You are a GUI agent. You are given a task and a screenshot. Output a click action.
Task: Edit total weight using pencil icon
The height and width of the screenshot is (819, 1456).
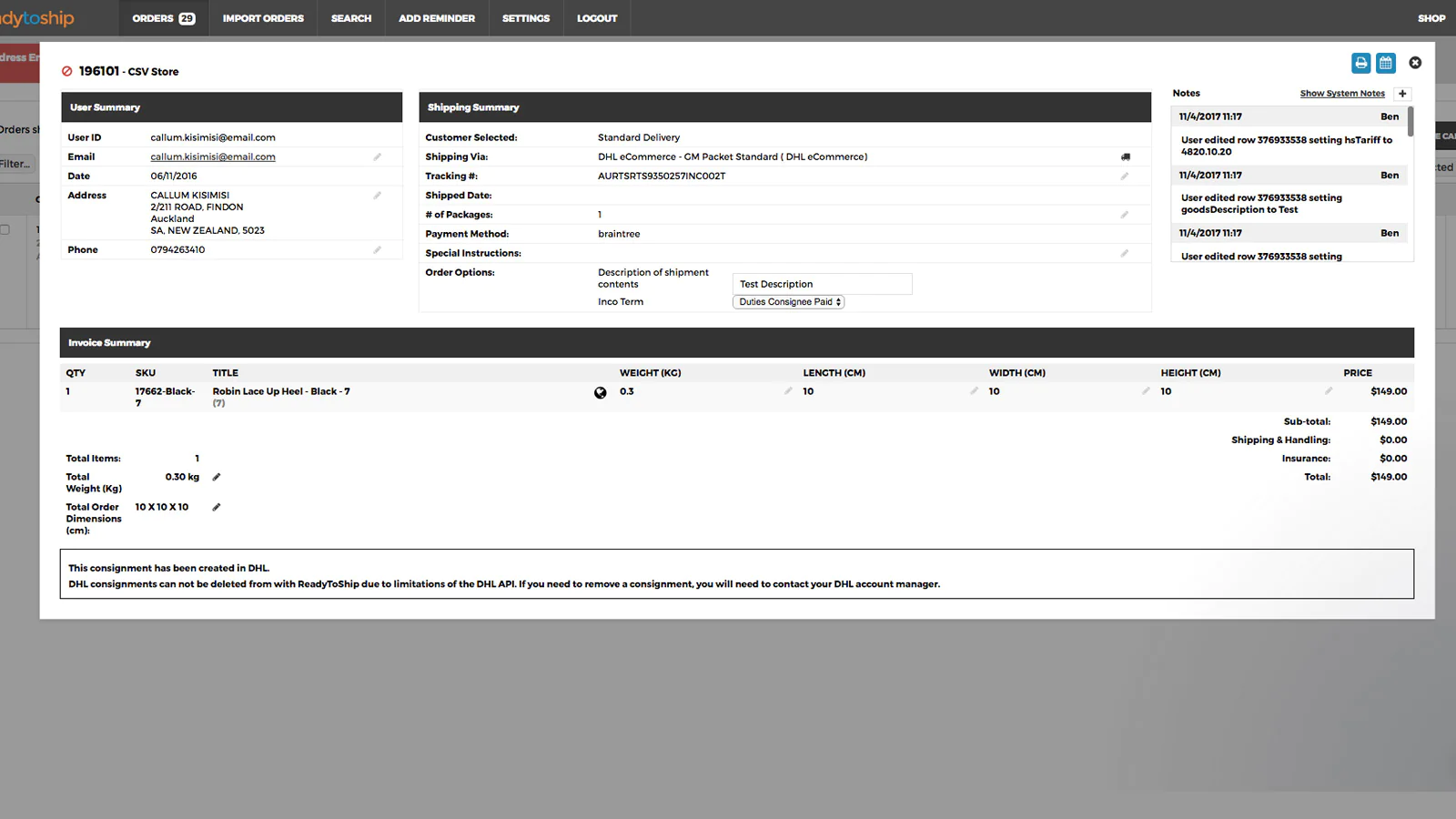point(217,477)
